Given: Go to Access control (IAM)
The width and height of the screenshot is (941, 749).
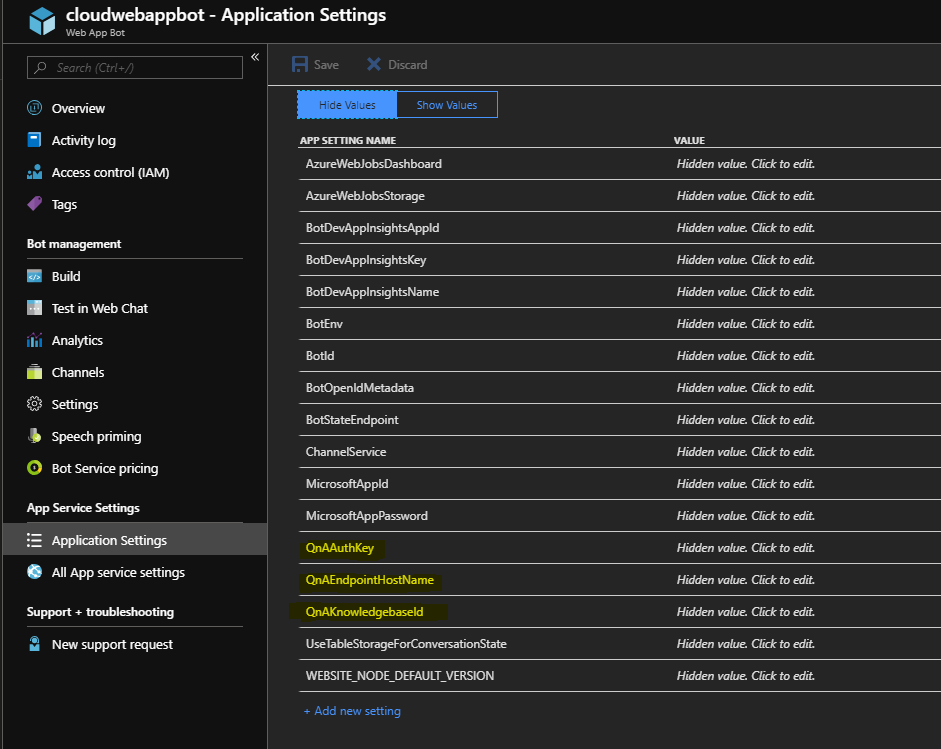Looking at the screenshot, I should (x=110, y=172).
